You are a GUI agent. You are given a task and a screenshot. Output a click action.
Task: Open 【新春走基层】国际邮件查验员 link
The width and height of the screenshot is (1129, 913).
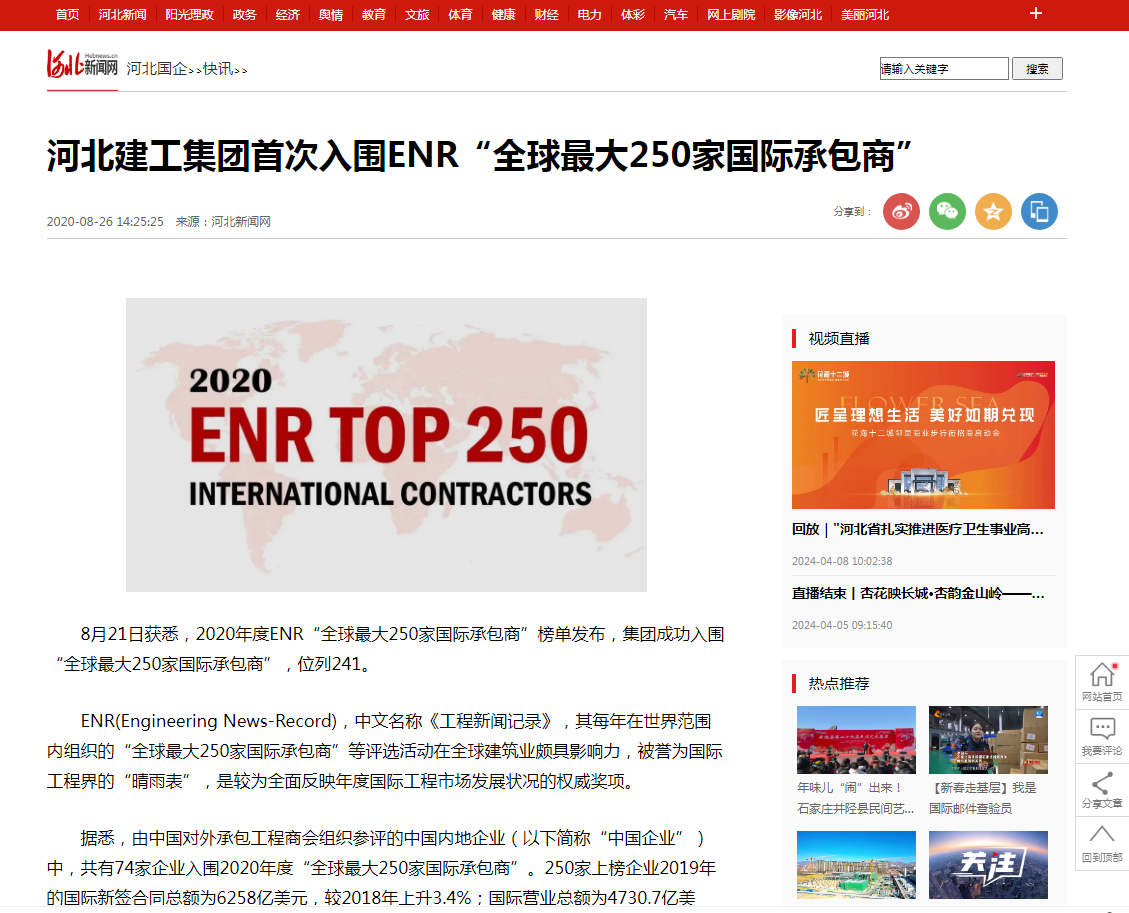tap(983, 798)
